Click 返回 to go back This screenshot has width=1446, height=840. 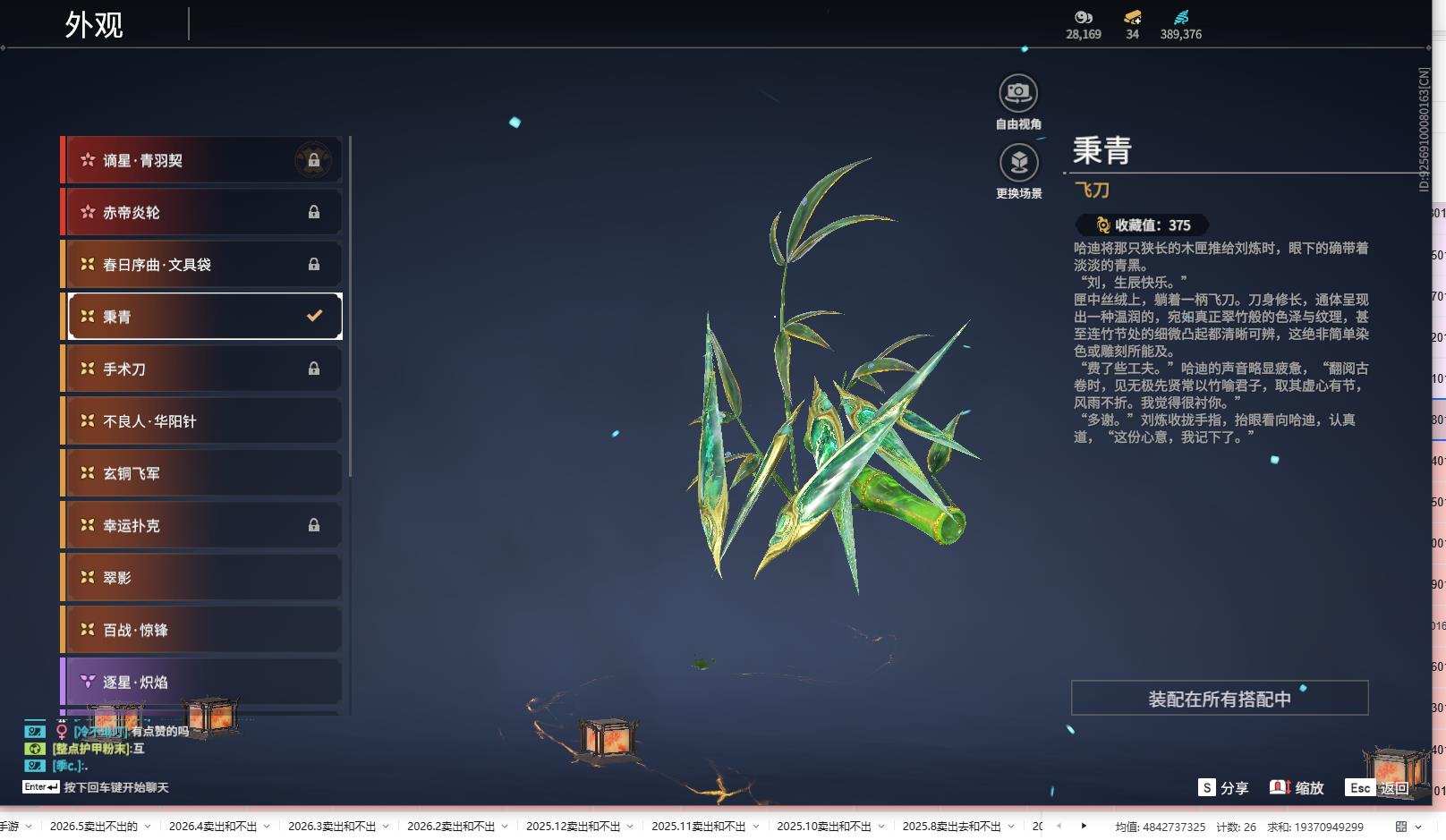coord(1394,788)
